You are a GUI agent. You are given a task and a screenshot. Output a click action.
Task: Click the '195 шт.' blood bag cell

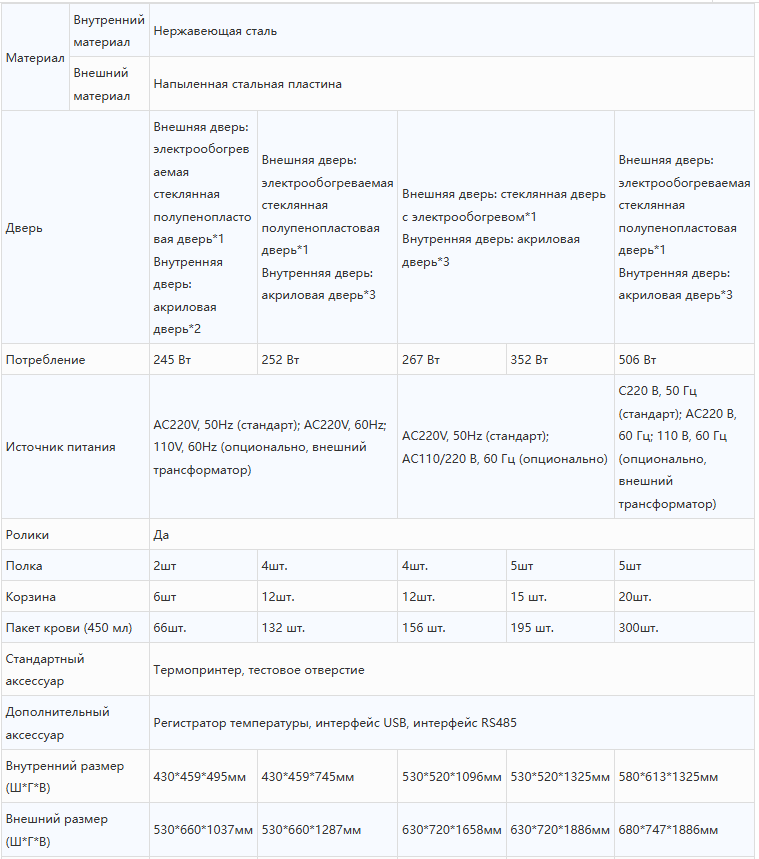560,628
